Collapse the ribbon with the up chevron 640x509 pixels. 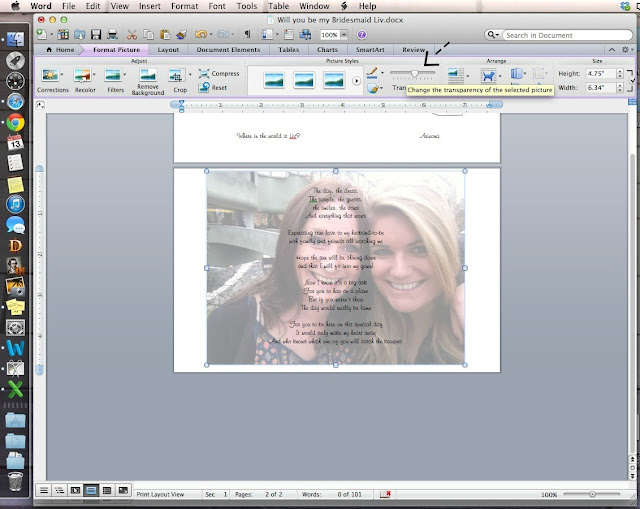[612, 49]
